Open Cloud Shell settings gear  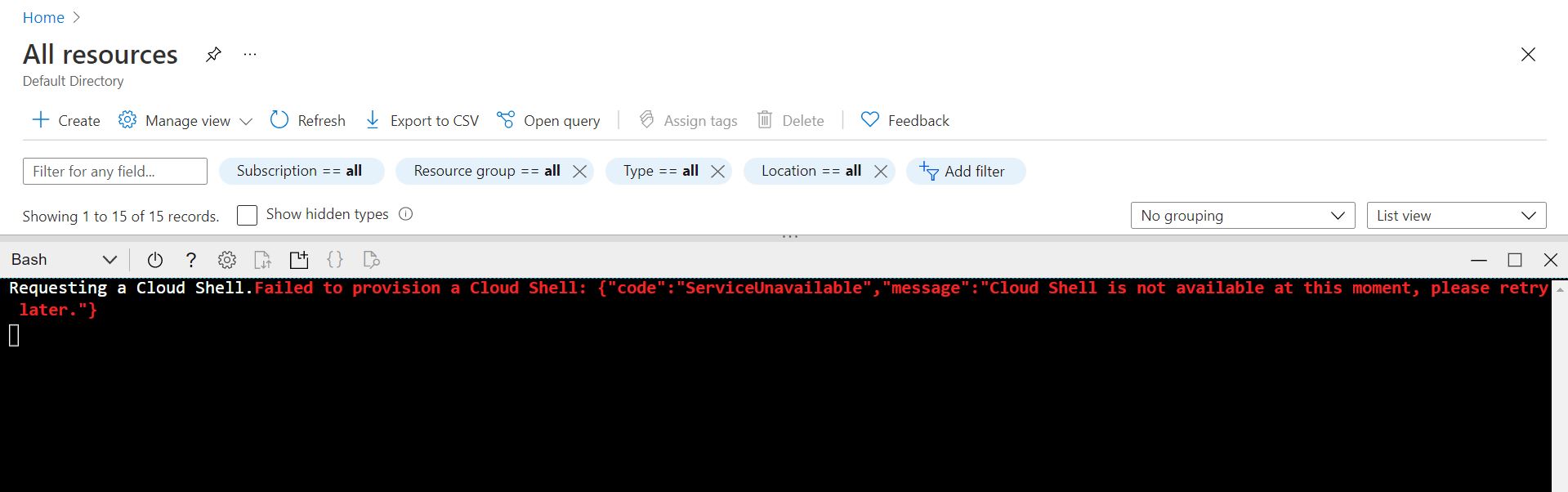tap(227, 260)
